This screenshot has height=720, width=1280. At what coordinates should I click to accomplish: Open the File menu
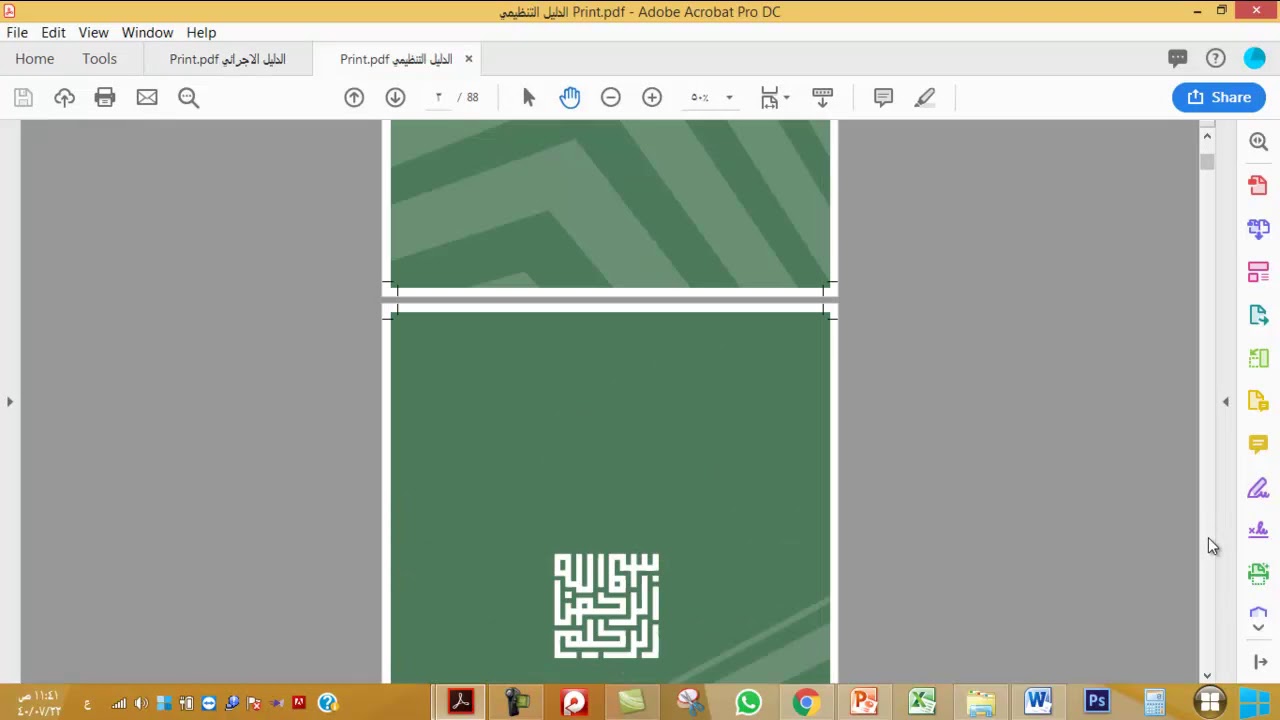tap(17, 32)
